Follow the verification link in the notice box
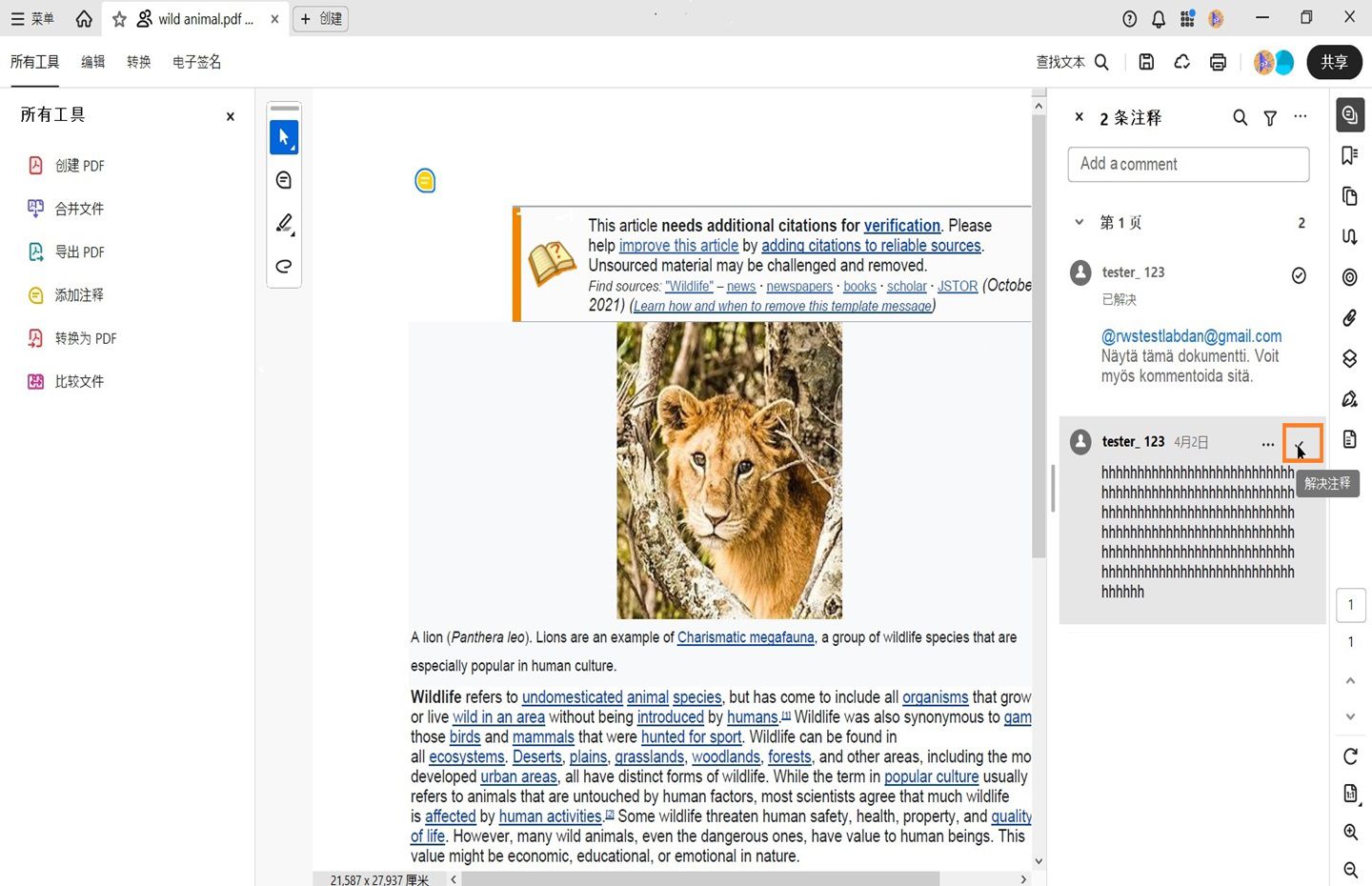Image resolution: width=1372 pixels, height=886 pixels. [x=902, y=226]
